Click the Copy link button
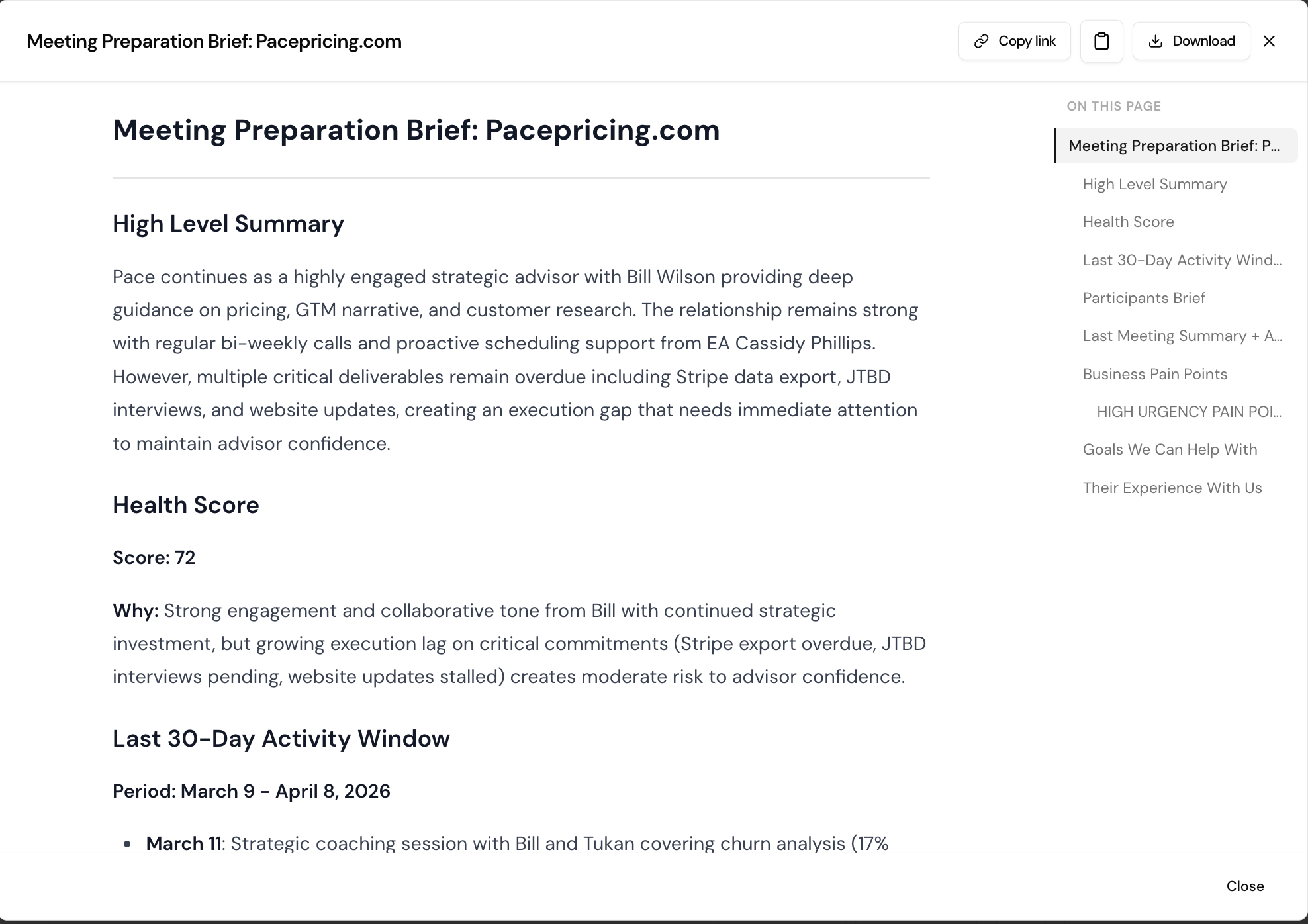Screen dimensions: 1308x924 click(x=1014, y=40)
